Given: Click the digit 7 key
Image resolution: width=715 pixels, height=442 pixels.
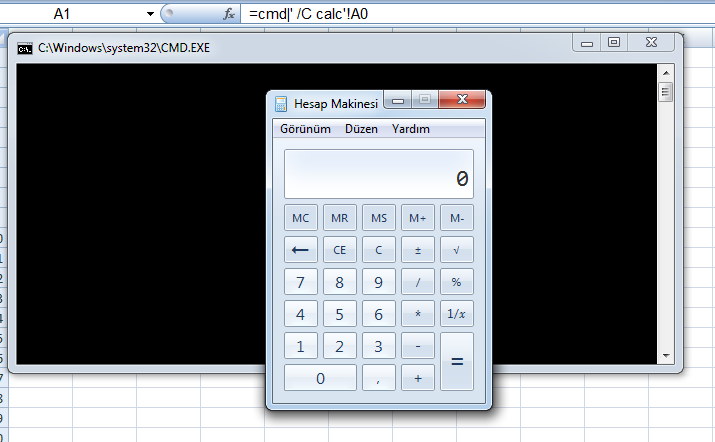Looking at the screenshot, I should tap(301, 282).
